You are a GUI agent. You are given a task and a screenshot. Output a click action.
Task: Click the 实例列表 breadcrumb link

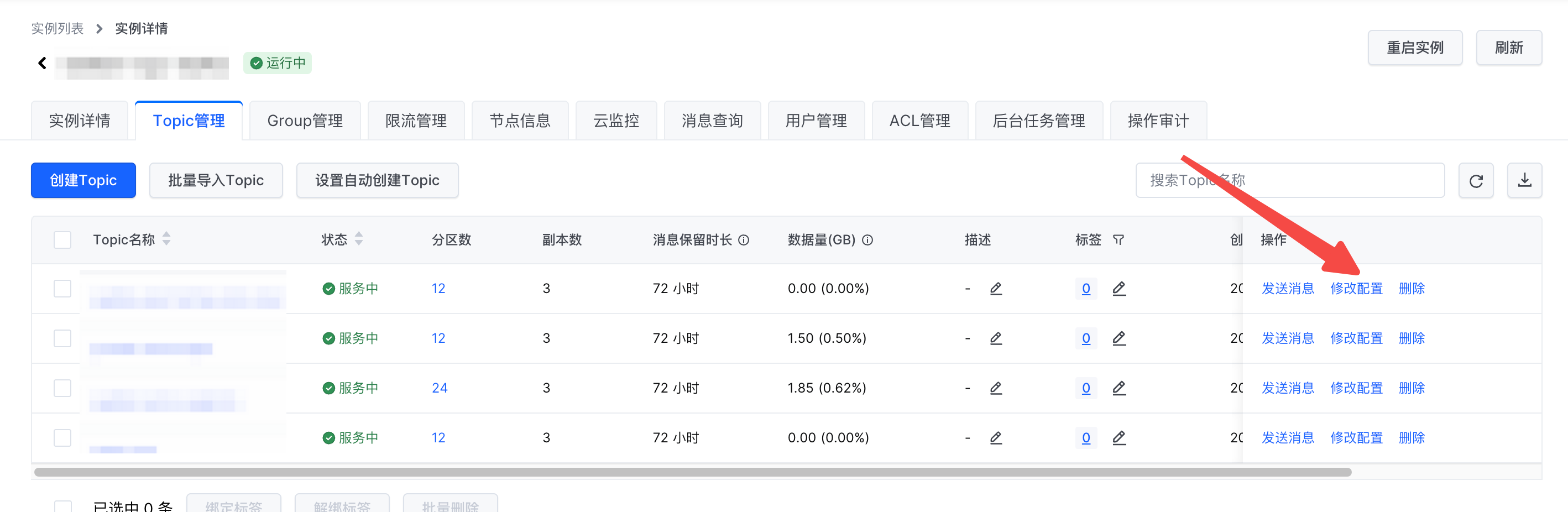(57, 29)
